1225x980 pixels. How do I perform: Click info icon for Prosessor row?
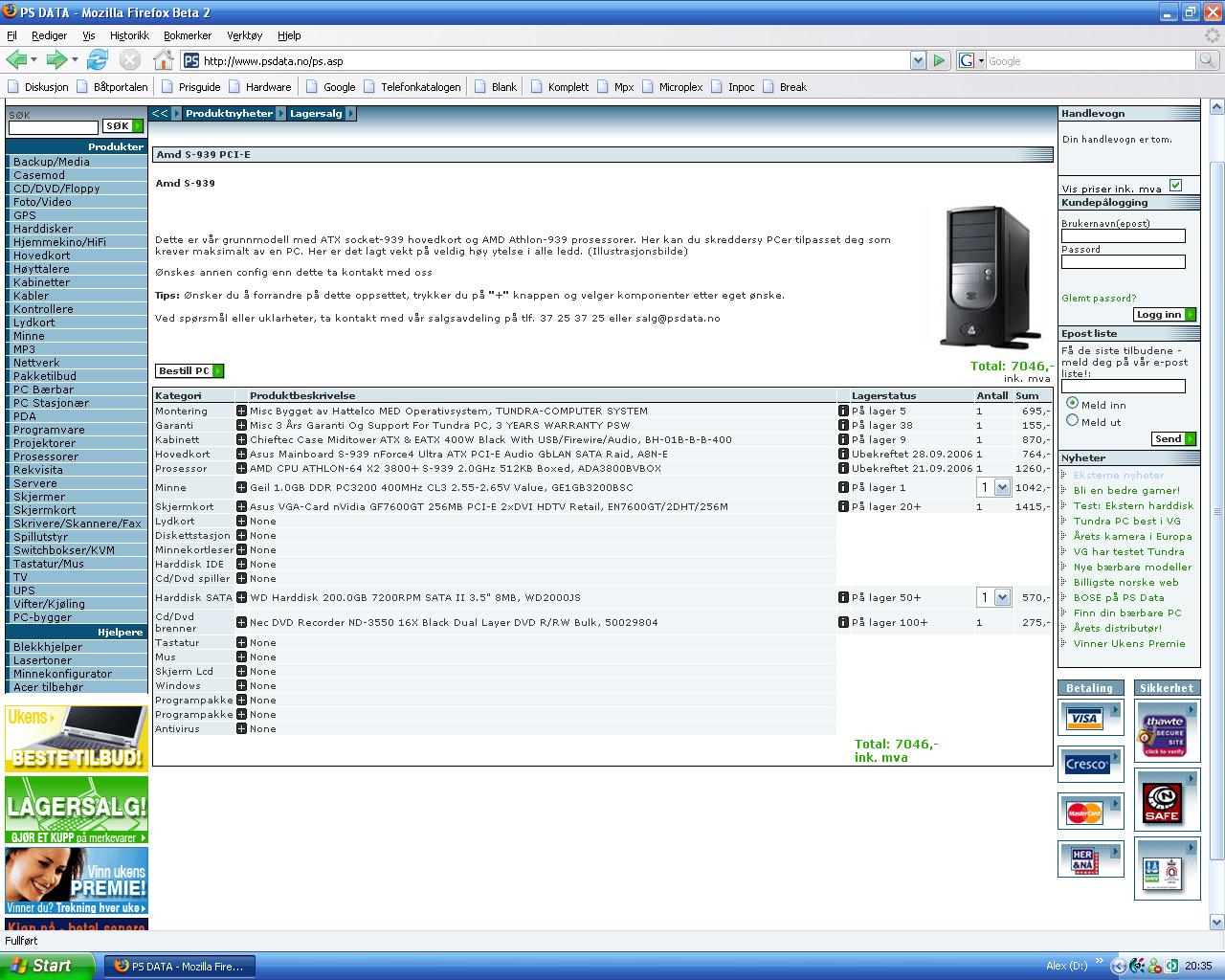[843, 468]
